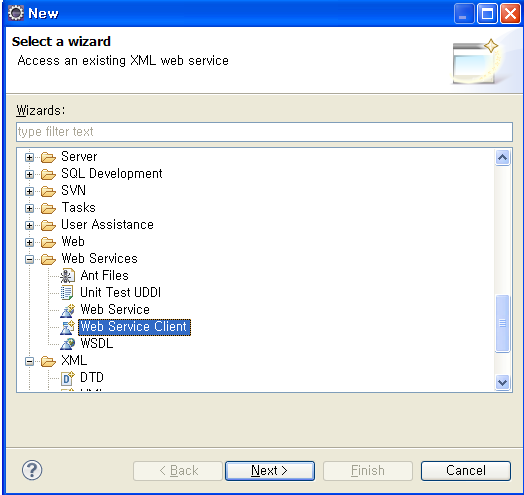Select the User Assistance category label

[x=107, y=225]
